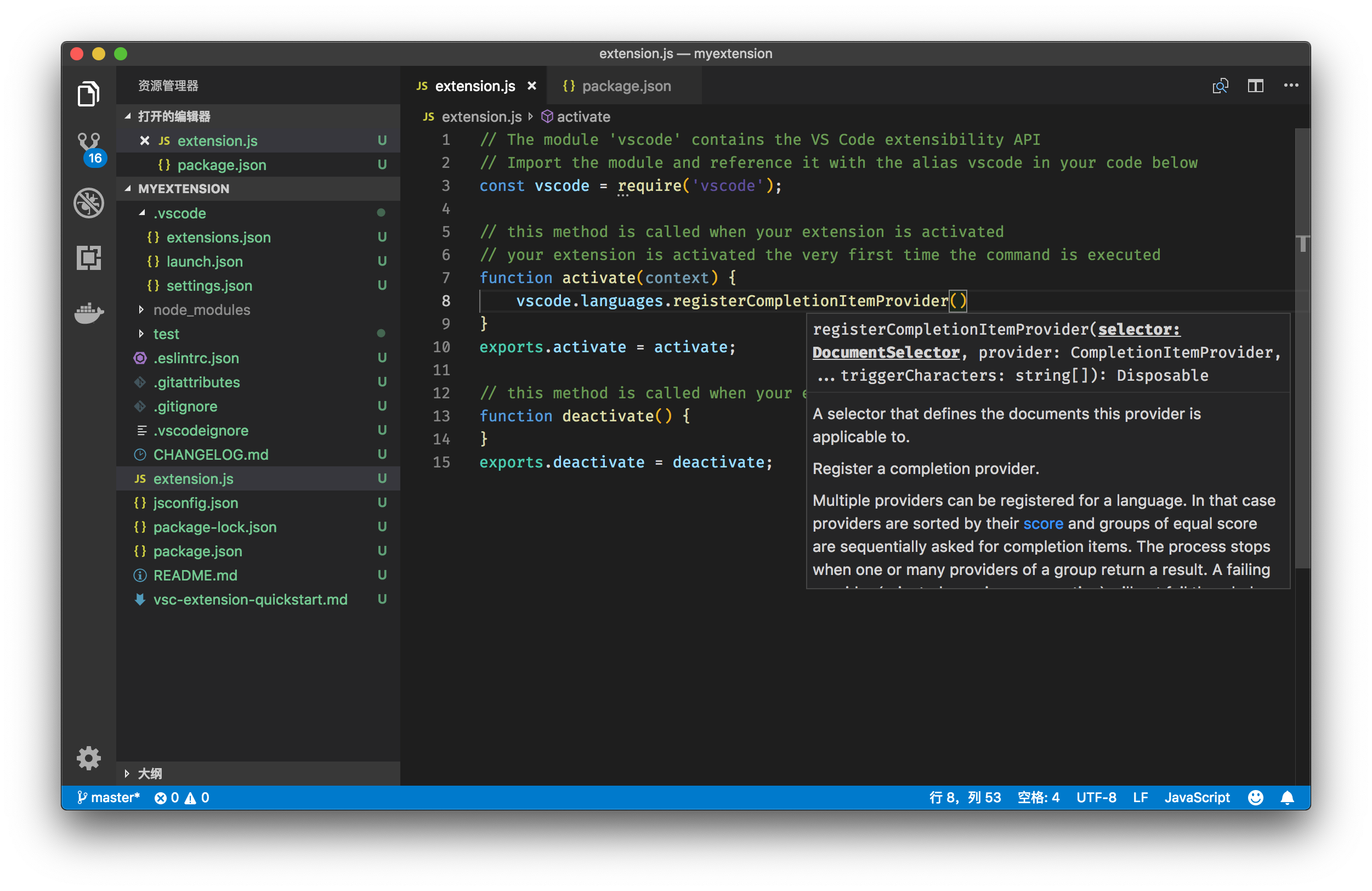
Task: Click the score link in documentation popup
Action: pos(1042,523)
